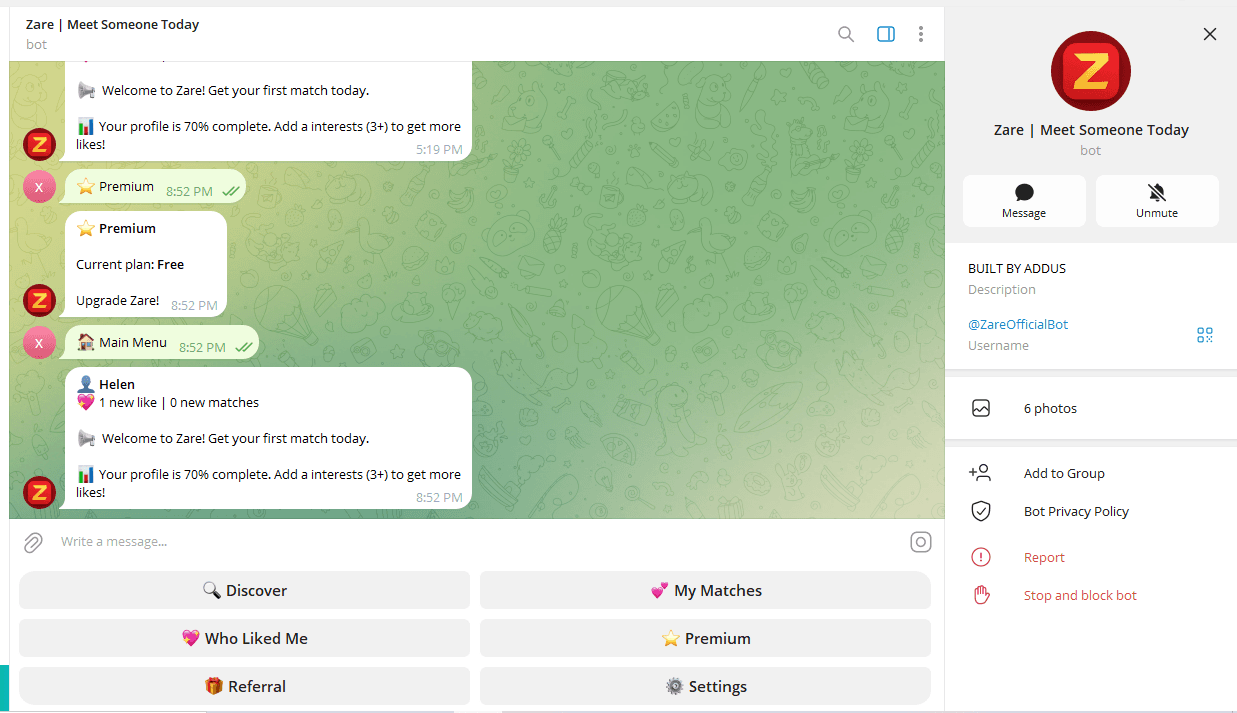Tap the My Matches keyboard button

pos(705,590)
